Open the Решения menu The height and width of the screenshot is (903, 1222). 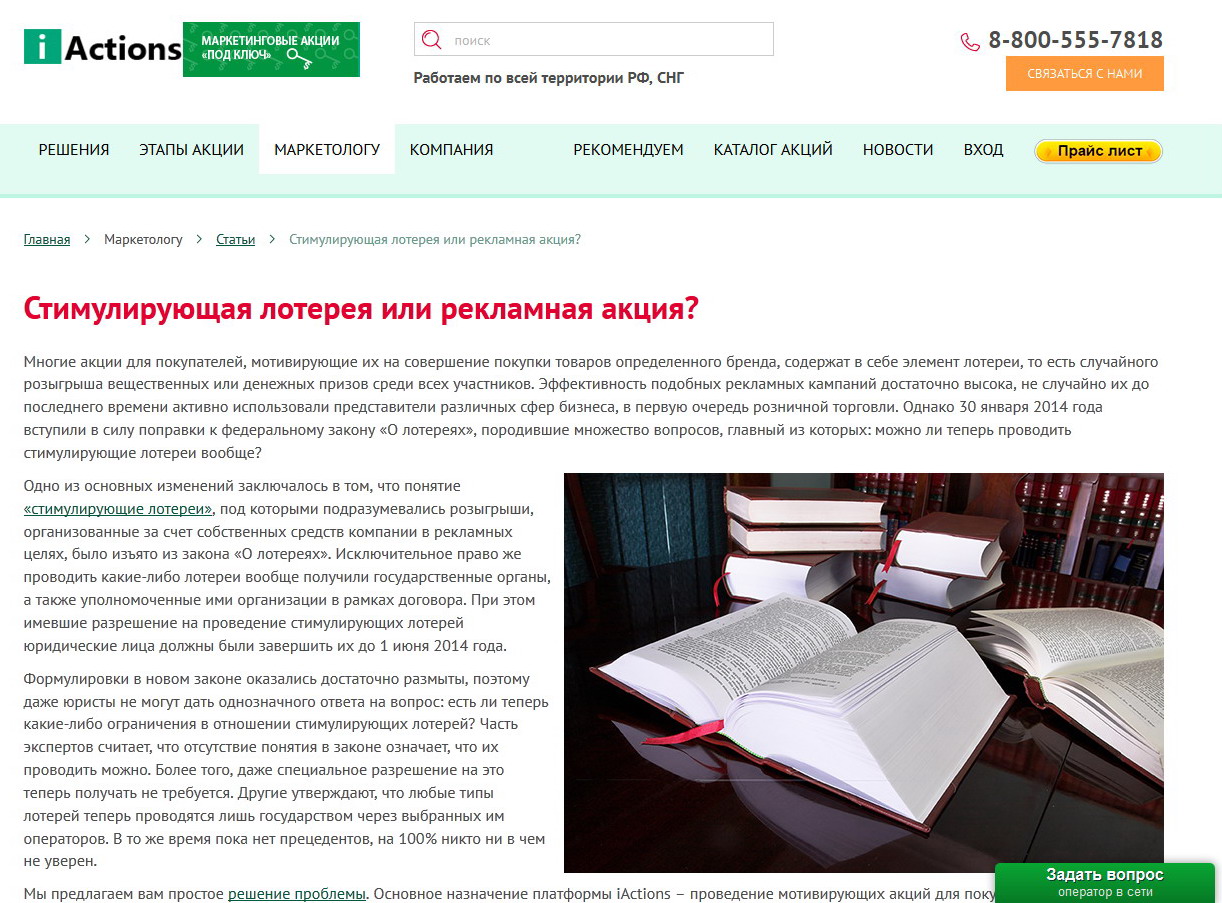pyautogui.click(x=74, y=150)
